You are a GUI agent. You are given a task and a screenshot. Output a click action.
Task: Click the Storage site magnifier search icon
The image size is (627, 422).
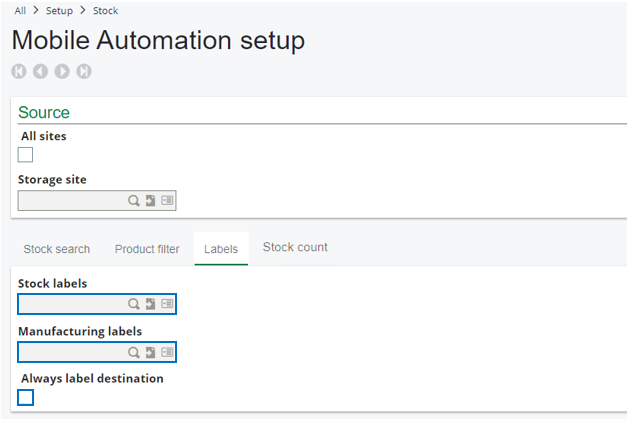pyautogui.click(x=133, y=201)
